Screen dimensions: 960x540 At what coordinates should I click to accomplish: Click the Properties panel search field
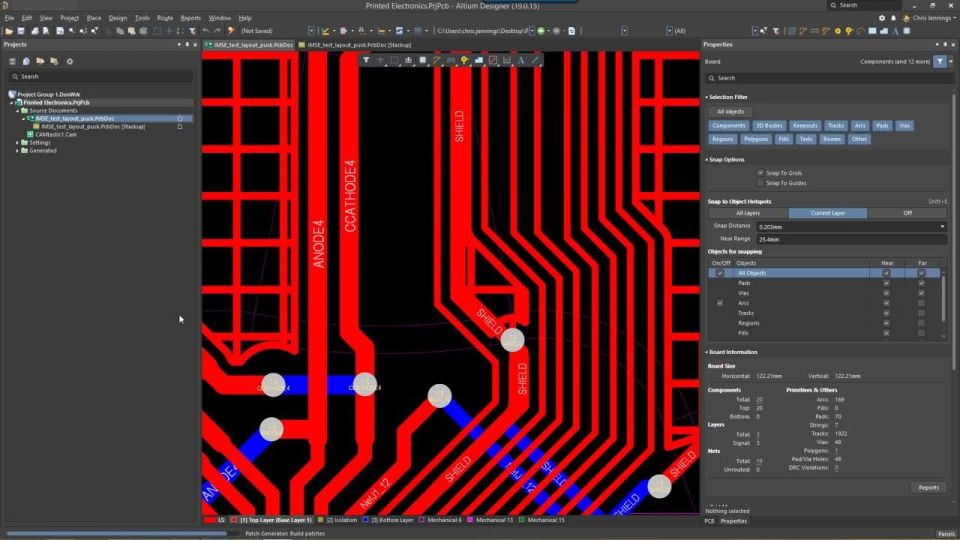pyautogui.click(x=828, y=78)
